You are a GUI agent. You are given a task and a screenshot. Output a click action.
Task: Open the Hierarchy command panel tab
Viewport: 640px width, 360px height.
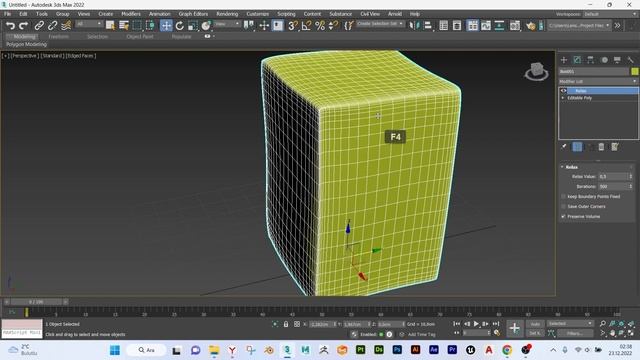[591, 60]
